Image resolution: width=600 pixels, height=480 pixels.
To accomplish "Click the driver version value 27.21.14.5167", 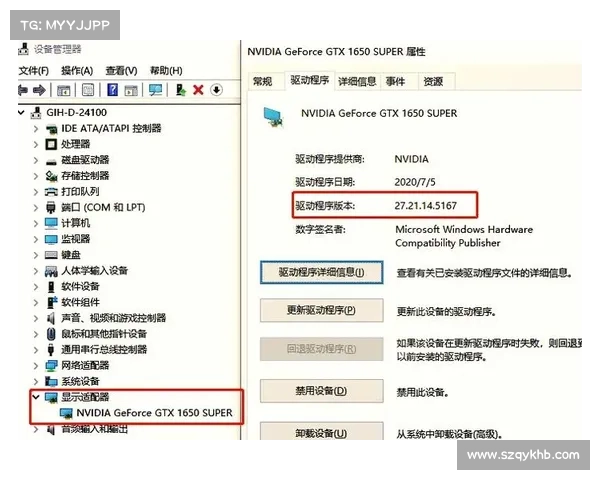I will pos(426,206).
